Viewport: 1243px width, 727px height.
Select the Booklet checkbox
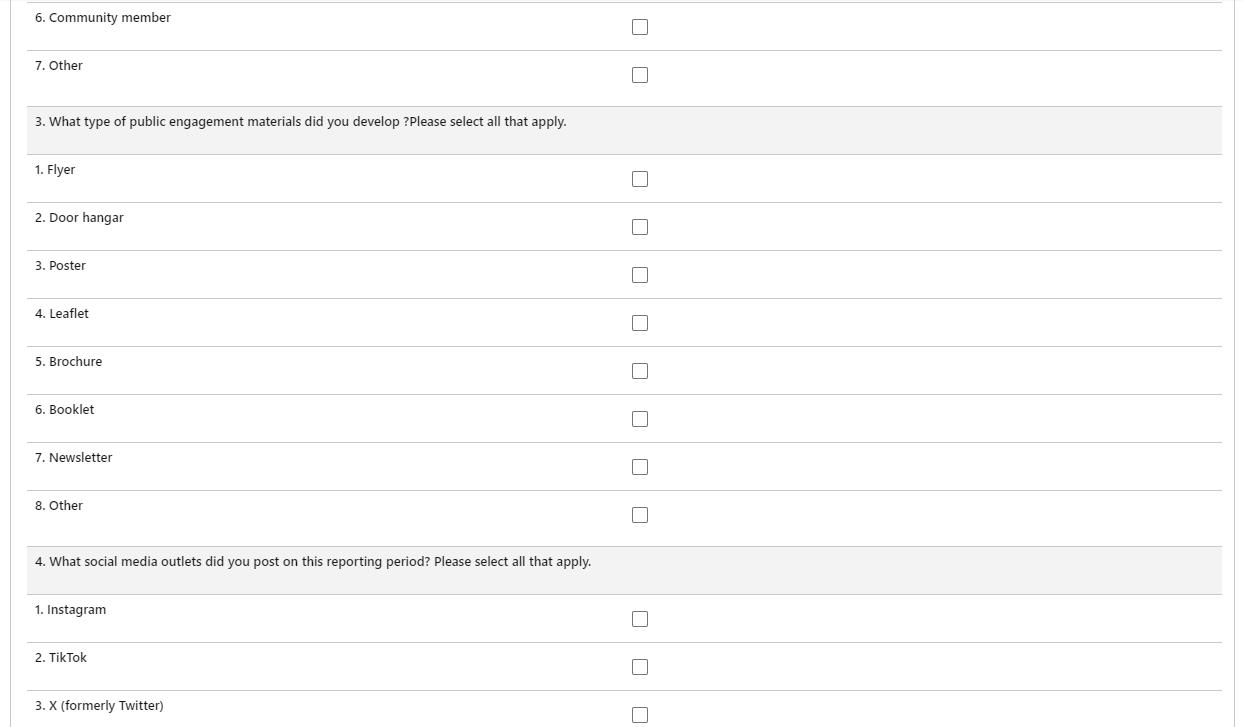[x=640, y=419]
